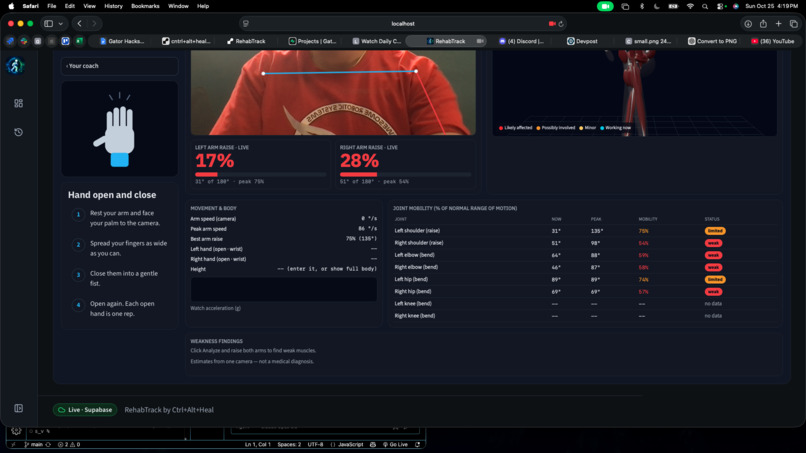Click the weak badge for Right hip (bend)
This screenshot has width=806, height=453.
pos(713,292)
